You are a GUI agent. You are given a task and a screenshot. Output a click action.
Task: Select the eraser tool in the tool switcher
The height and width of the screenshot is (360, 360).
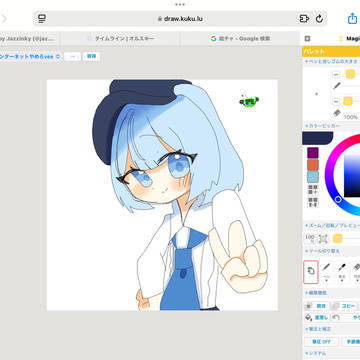click(x=356, y=272)
